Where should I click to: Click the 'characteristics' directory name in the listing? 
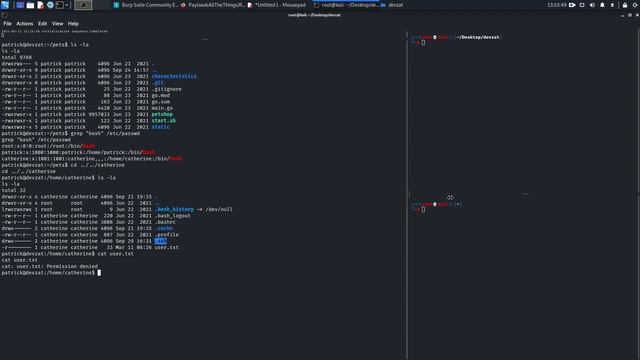(174, 76)
